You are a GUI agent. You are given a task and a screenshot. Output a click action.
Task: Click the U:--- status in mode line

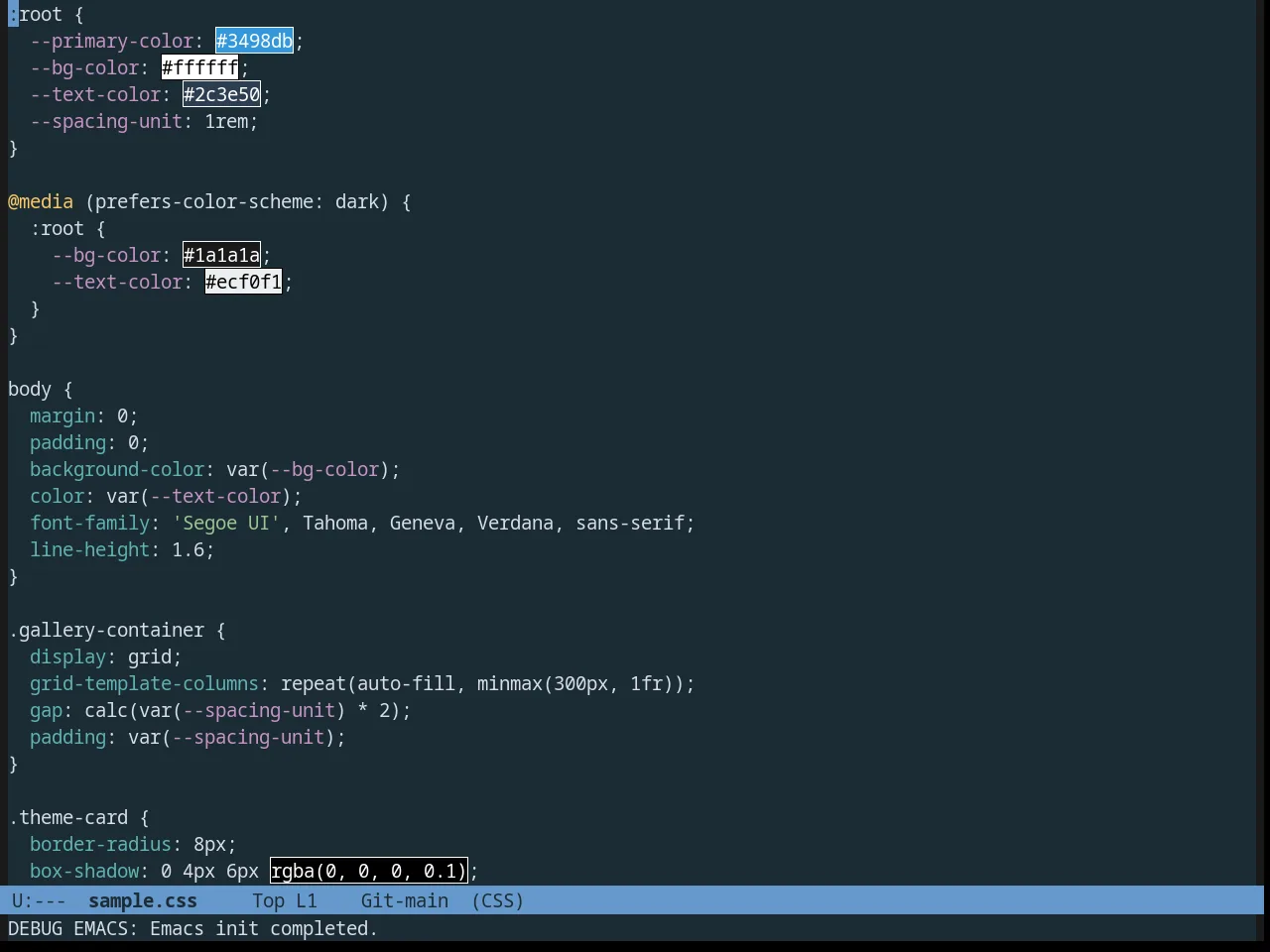pyautogui.click(x=39, y=900)
